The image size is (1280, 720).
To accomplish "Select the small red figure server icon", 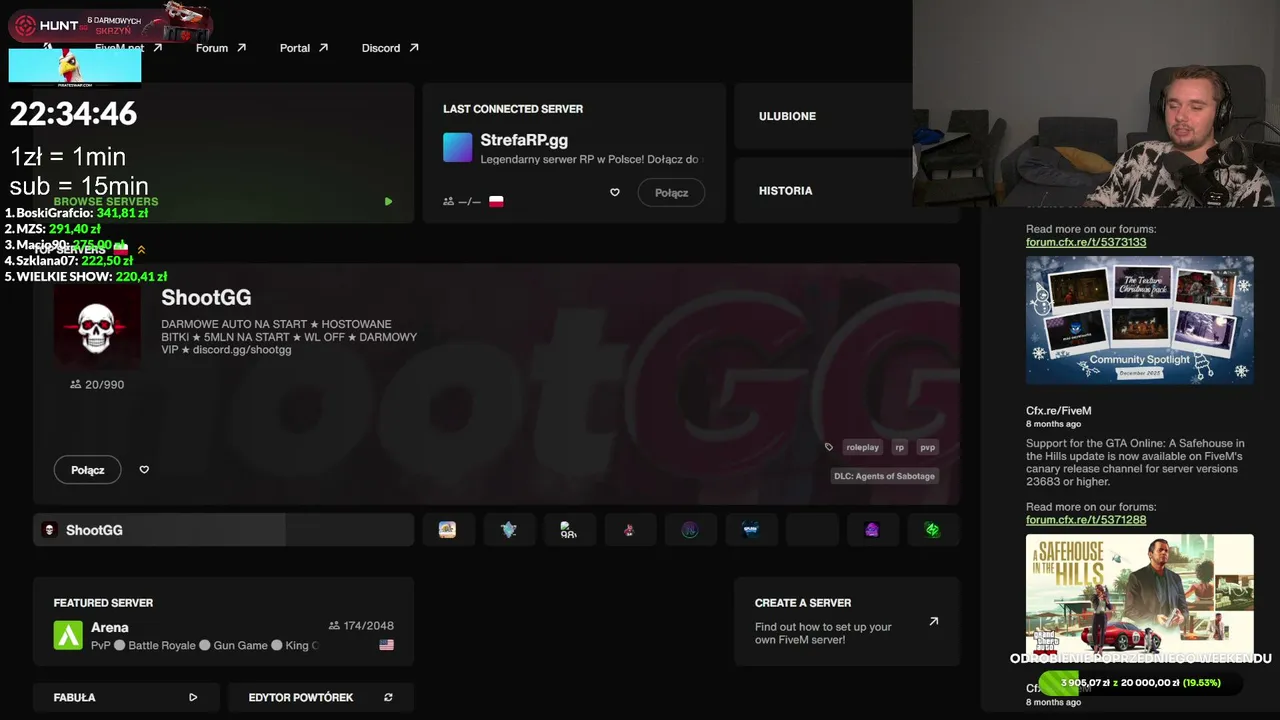I will [629, 530].
